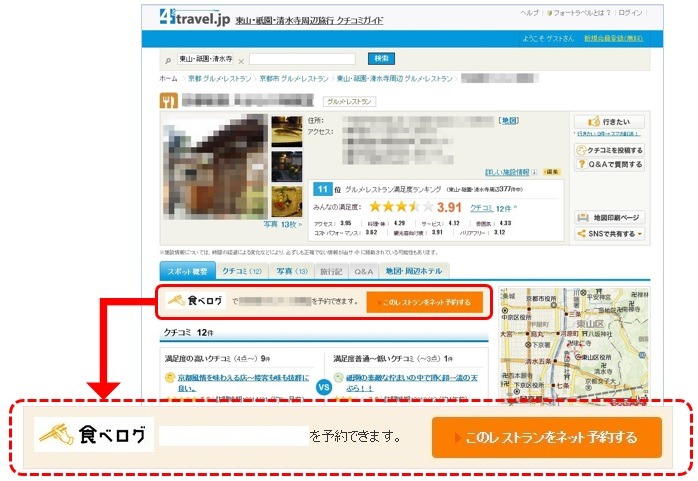Open 地図印刷ページ button
Image resolution: width=698 pixels, height=481 pixels.
coord(609,218)
